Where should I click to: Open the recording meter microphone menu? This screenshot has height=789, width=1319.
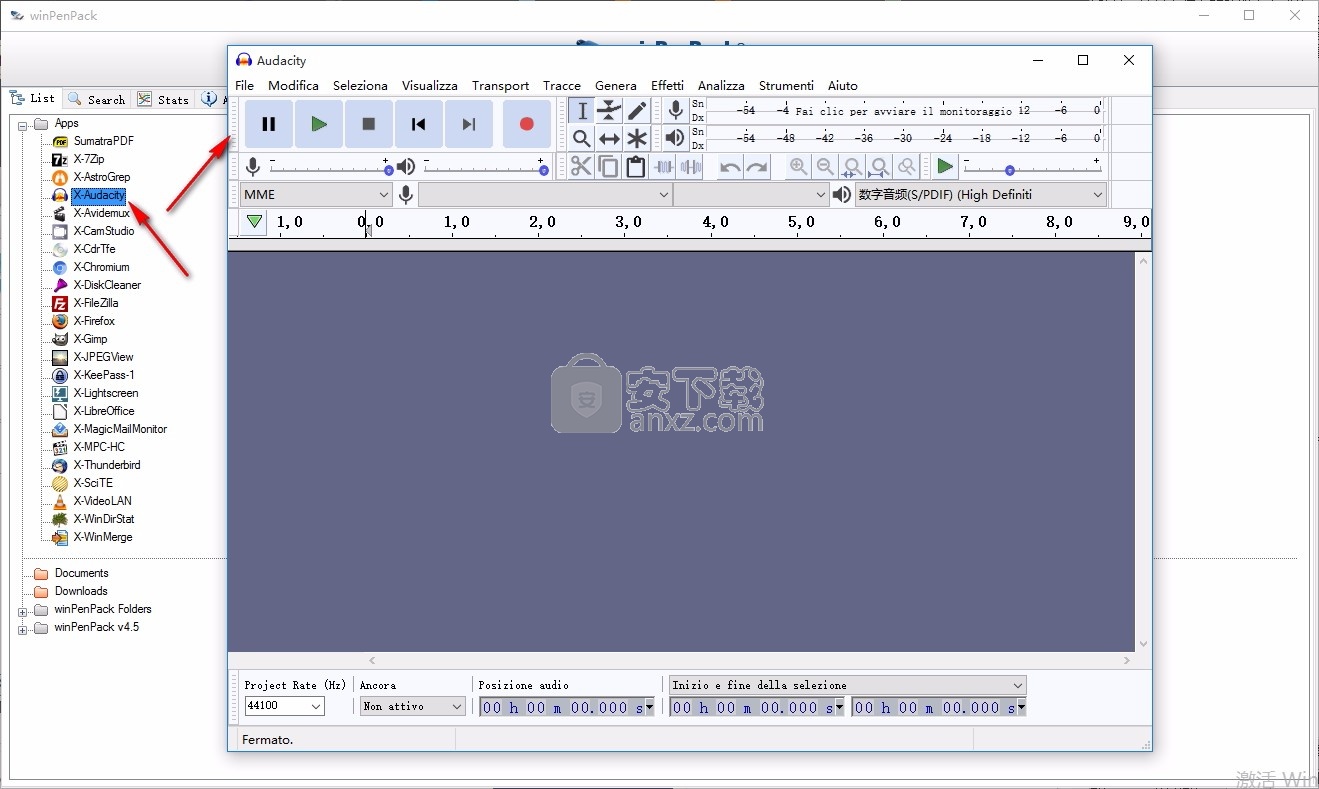point(676,110)
